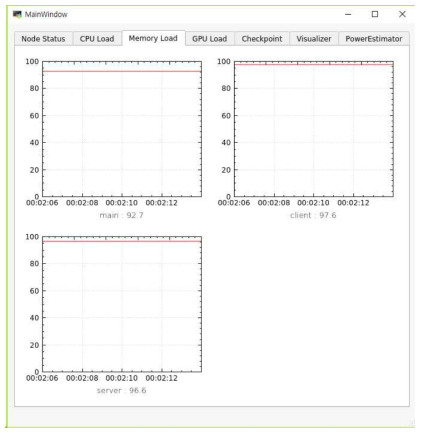The width and height of the screenshot is (424, 434).
Task: Click the MainWindow app icon
Action: pos(17,14)
